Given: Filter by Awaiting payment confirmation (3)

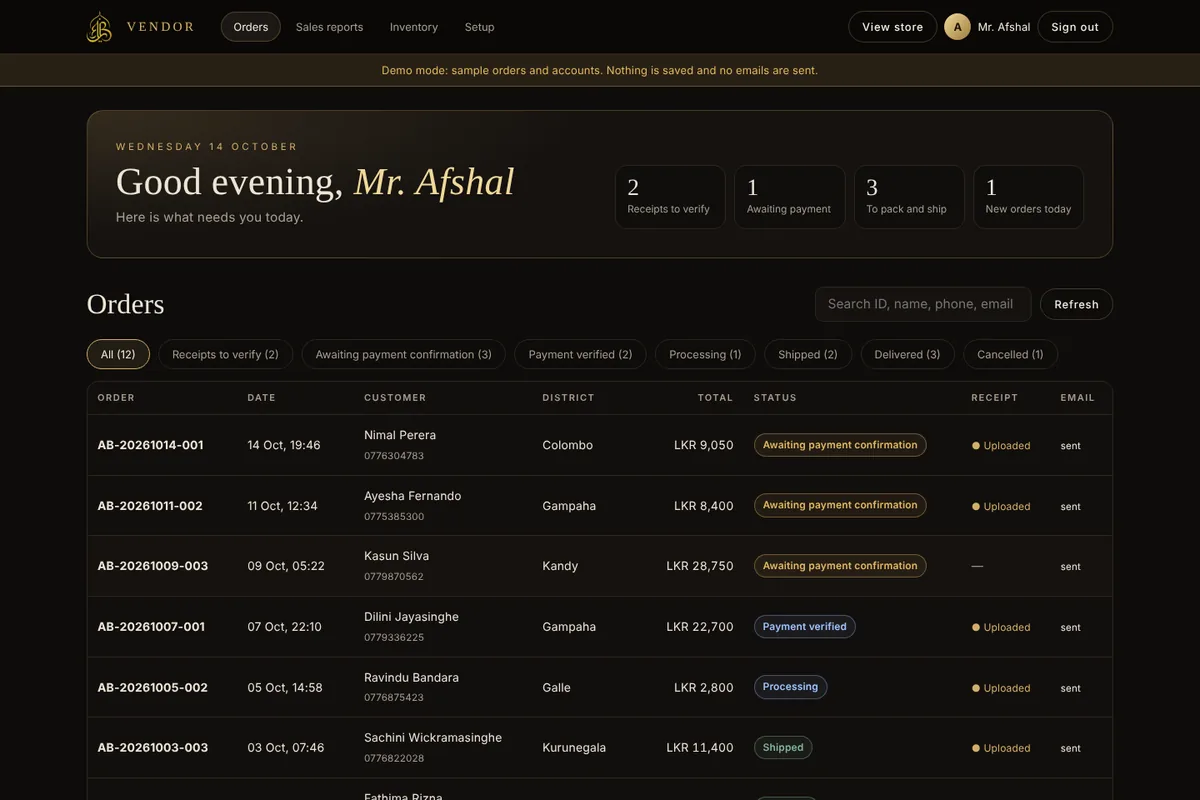Looking at the screenshot, I should point(404,354).
